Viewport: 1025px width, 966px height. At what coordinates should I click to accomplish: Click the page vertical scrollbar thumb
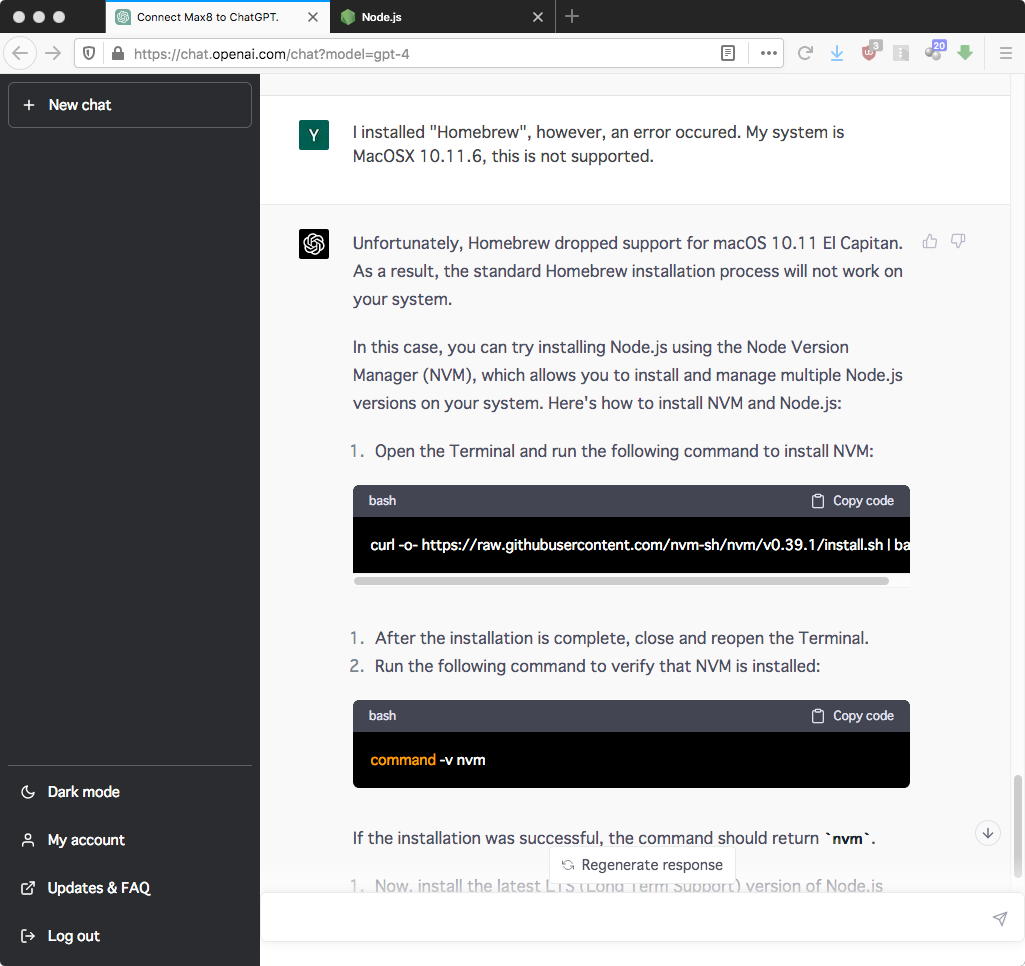[1017, 826]
